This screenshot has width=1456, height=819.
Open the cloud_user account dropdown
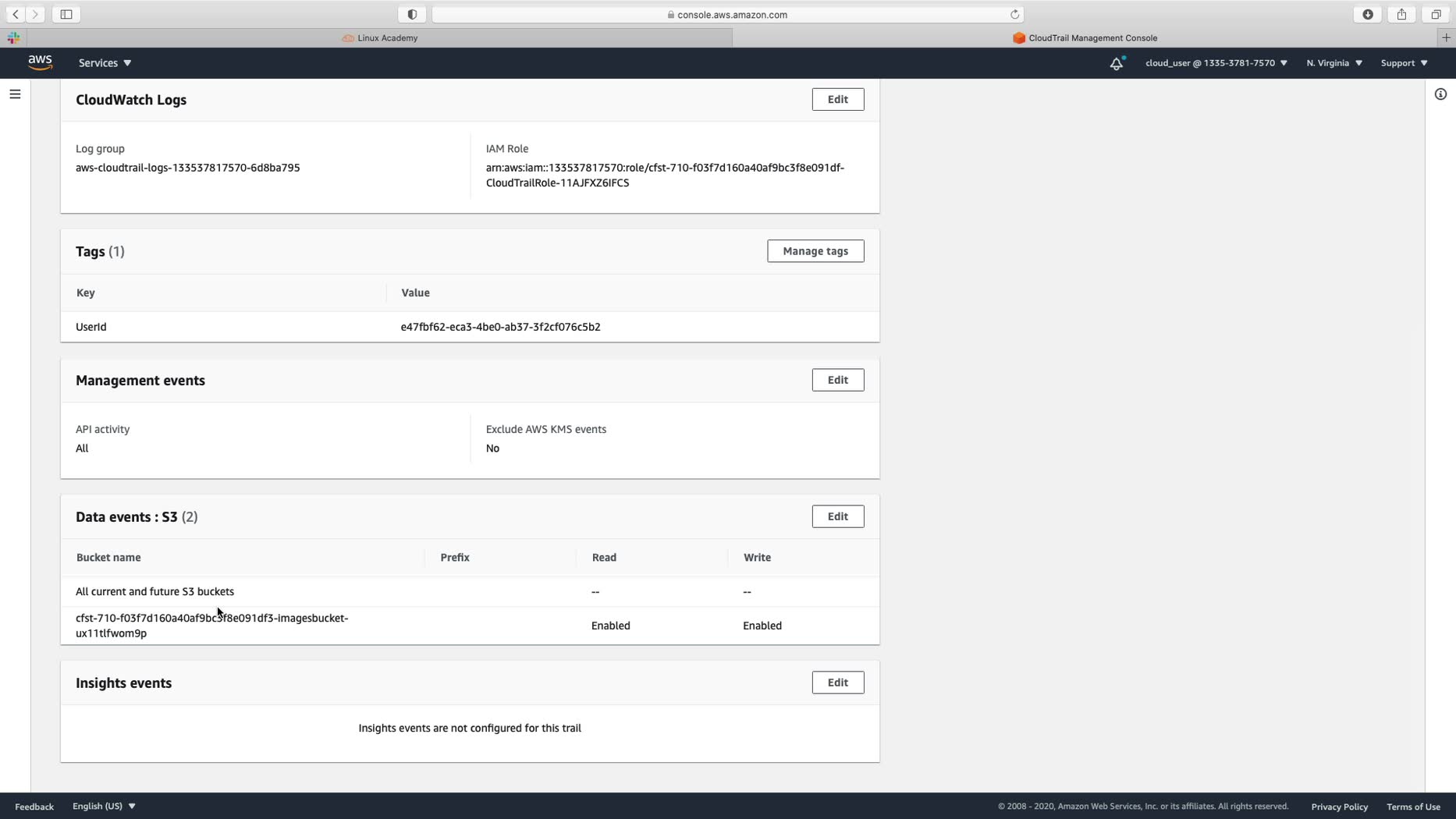pyautogui.click(x=1216, y=63)
